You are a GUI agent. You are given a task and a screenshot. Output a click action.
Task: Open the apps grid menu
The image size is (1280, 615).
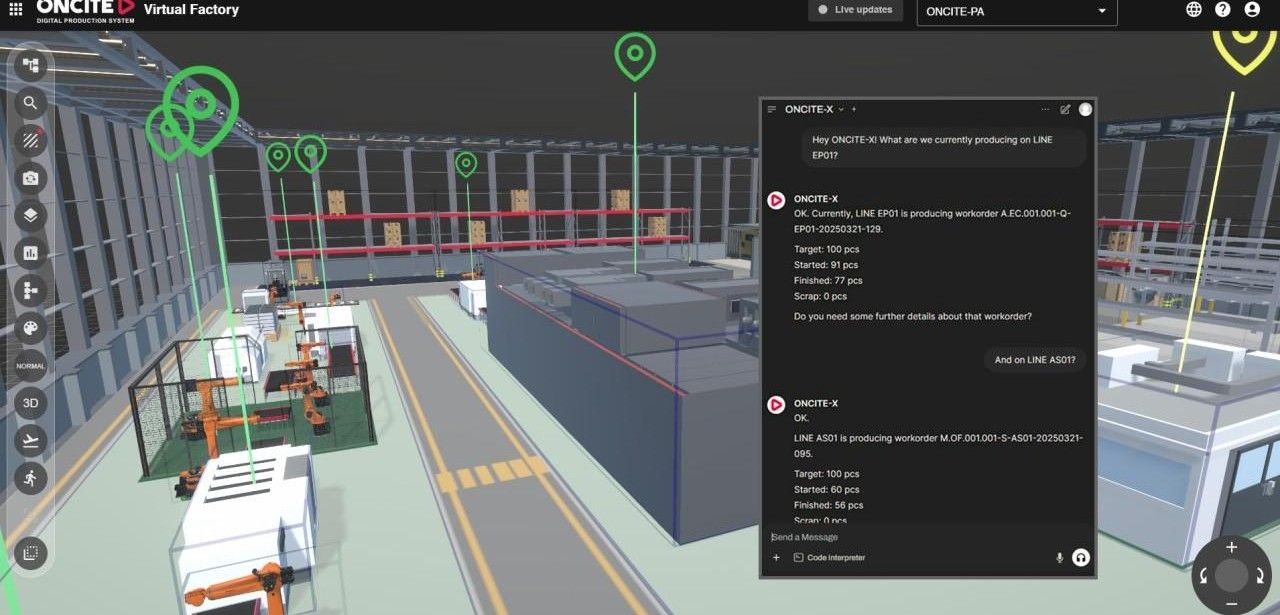(15, 9)
